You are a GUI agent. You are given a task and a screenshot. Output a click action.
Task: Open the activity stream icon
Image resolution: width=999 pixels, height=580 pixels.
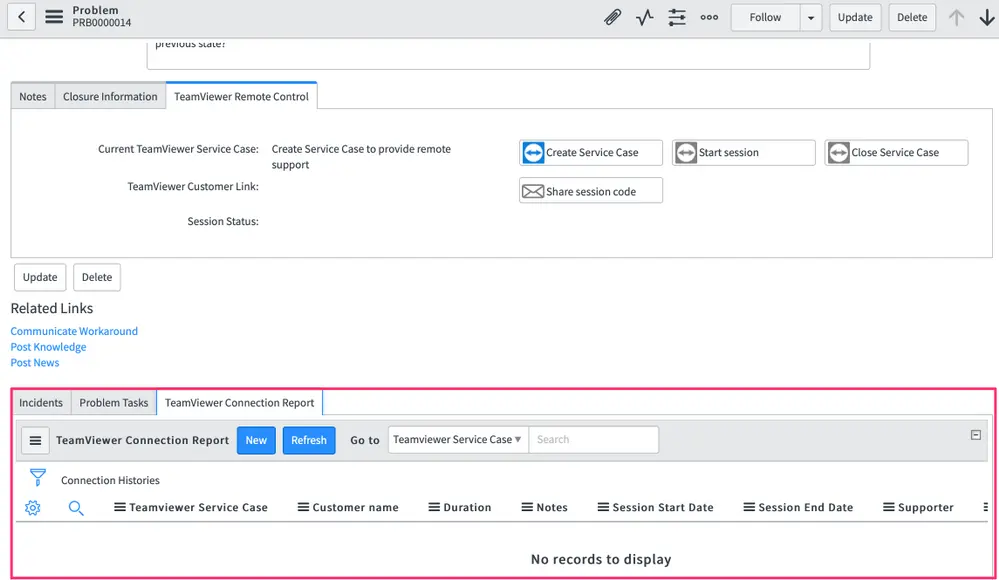[x=645, y=17]
